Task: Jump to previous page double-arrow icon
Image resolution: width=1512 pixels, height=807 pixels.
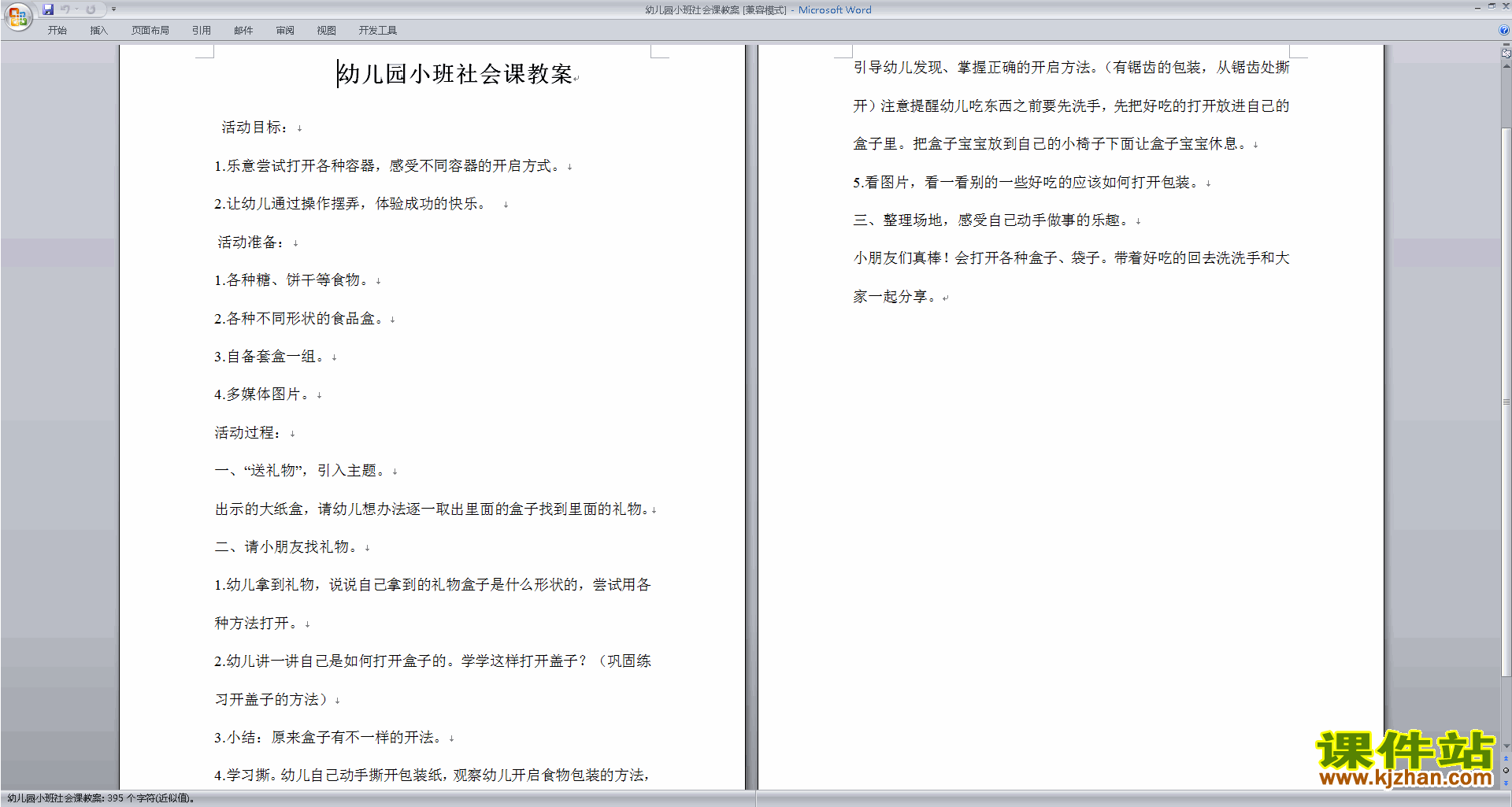Action: (x=1506, y=758)
